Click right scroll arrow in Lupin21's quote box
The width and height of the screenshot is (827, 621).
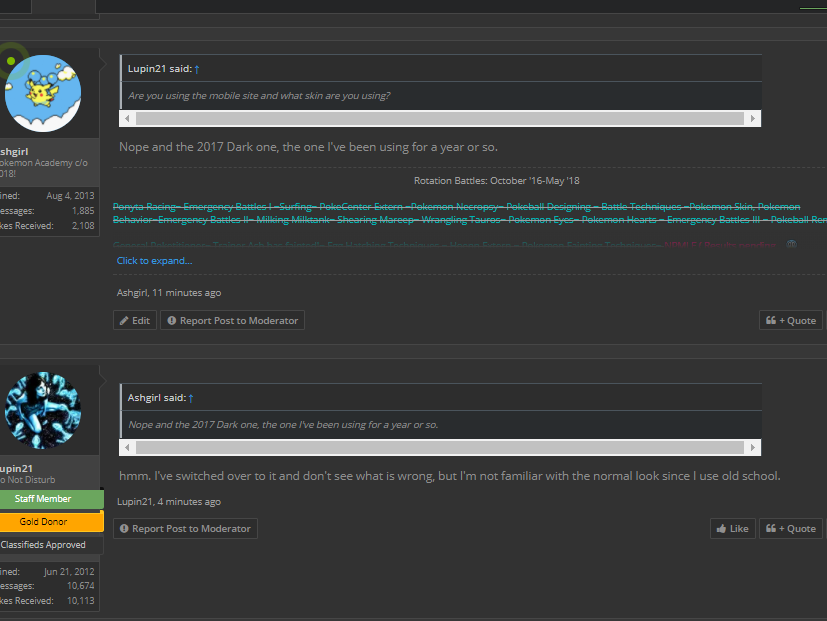point(752,118)
